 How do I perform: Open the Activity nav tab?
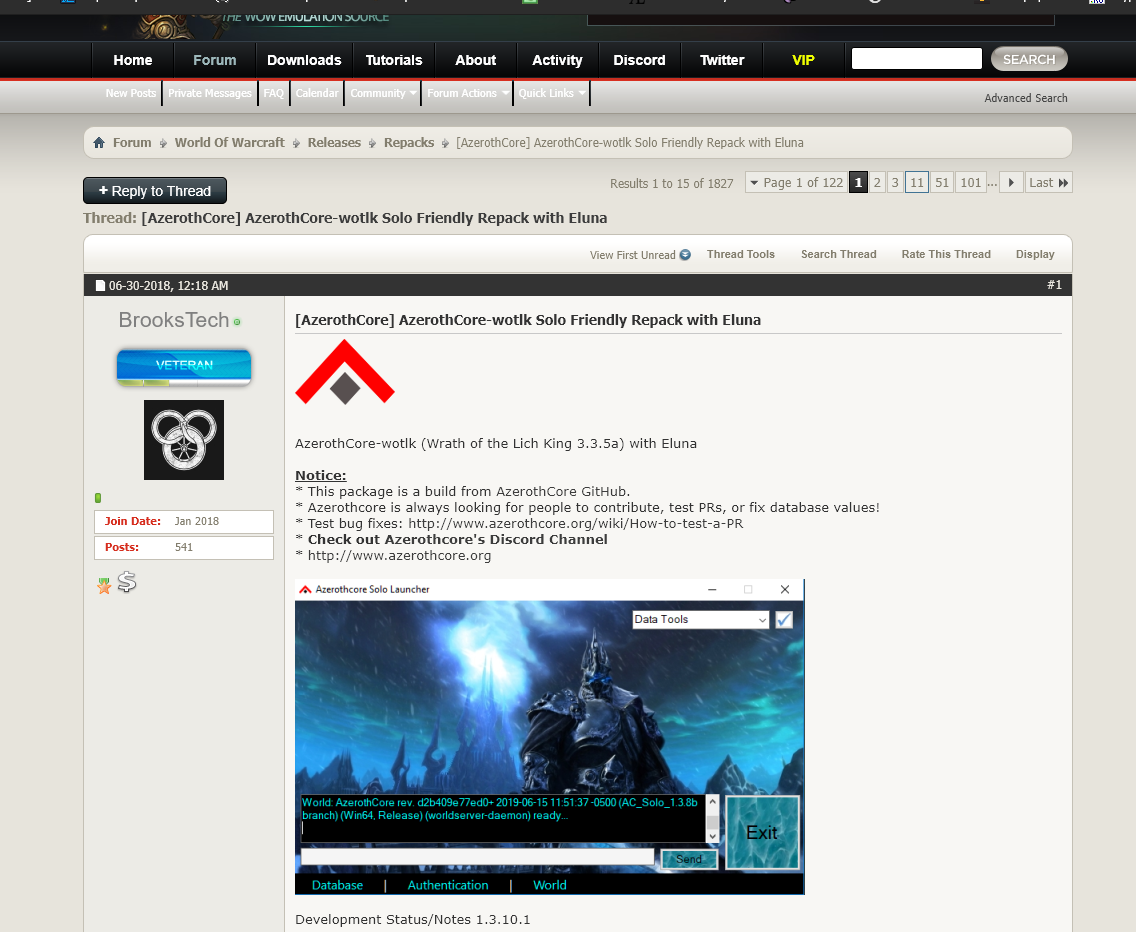(x=557, y=60)
